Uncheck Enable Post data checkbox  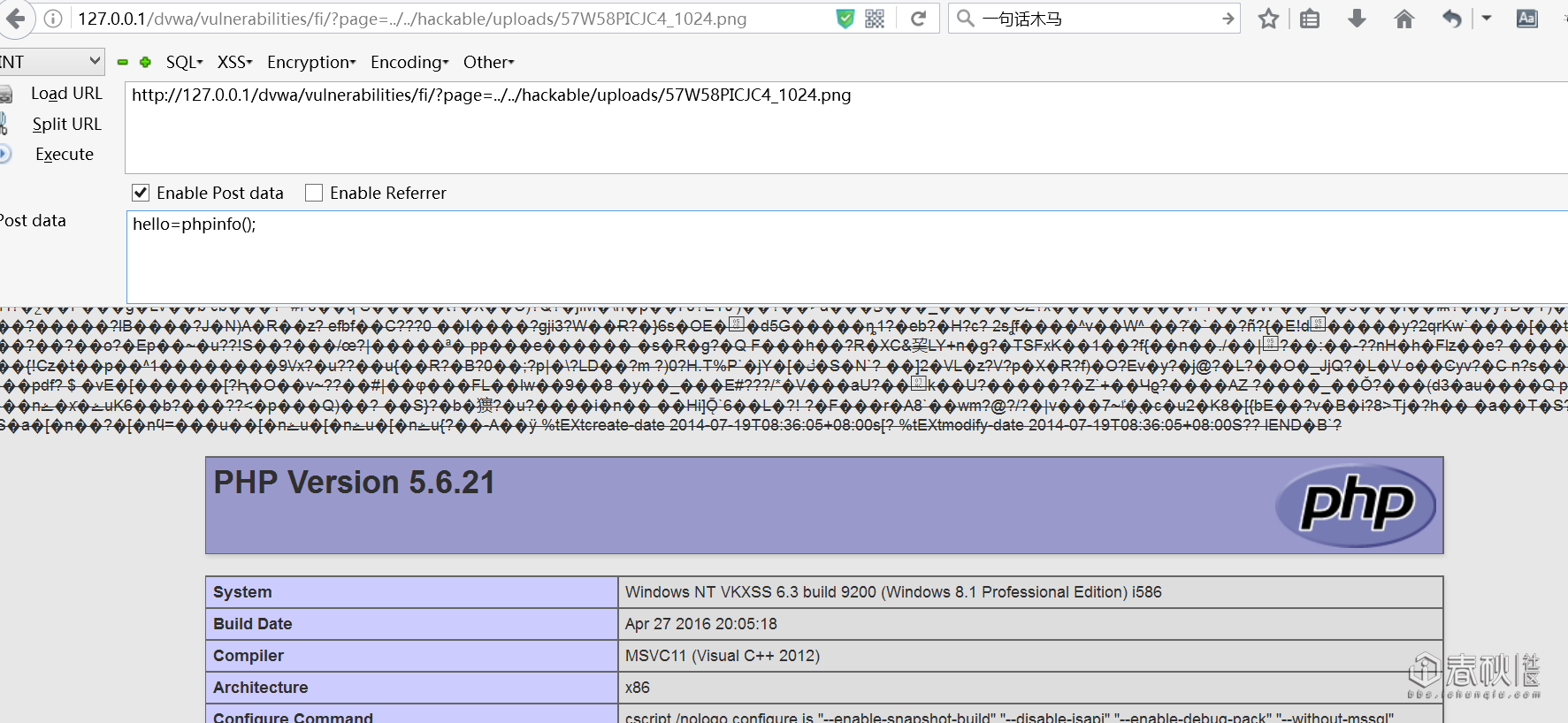pyautogui.click(x=141, y=193)
